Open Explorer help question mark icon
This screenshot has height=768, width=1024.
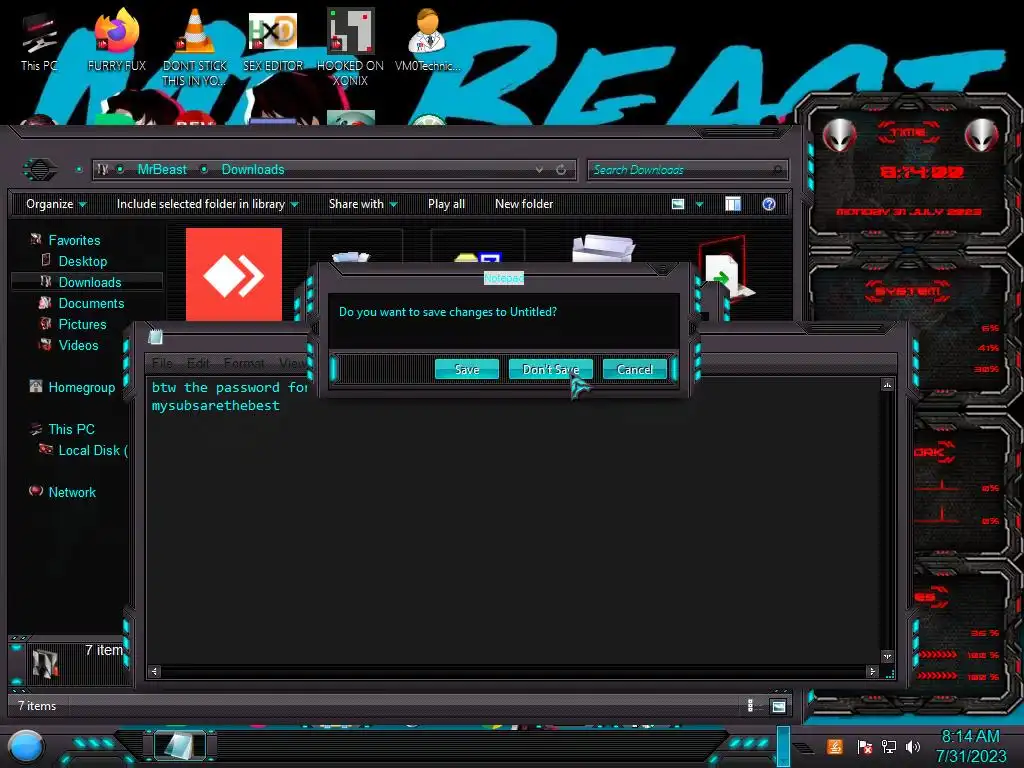(x=769, y=204)
